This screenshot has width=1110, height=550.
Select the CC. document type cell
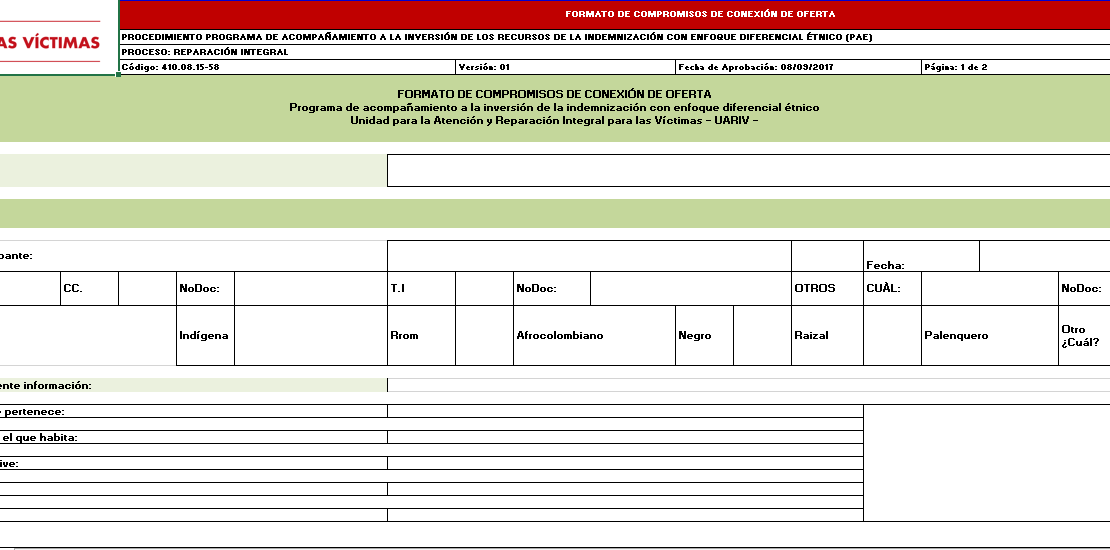90,289
